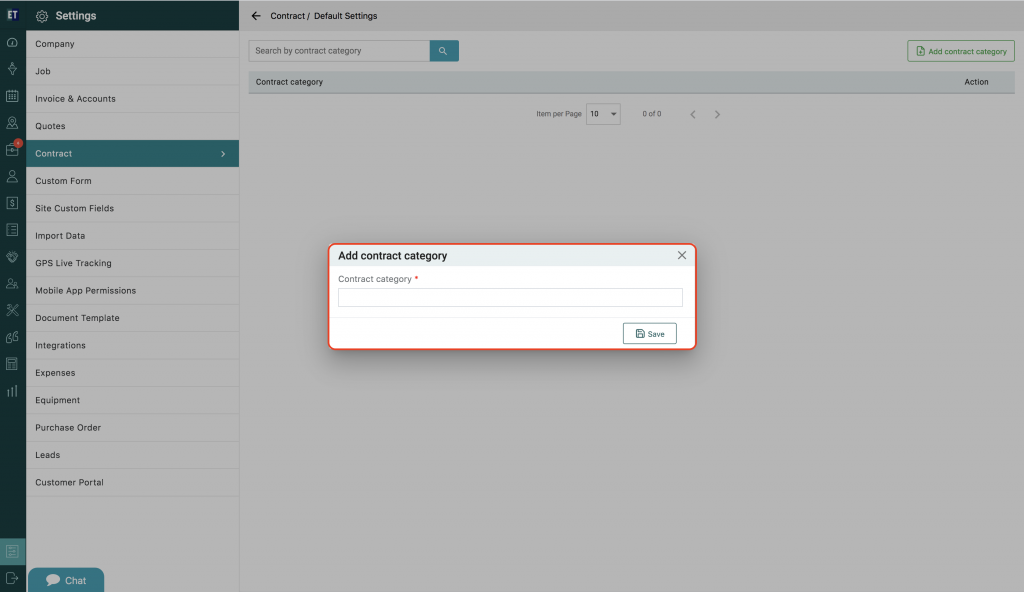Open Quotes settings

tap(133, 126)
